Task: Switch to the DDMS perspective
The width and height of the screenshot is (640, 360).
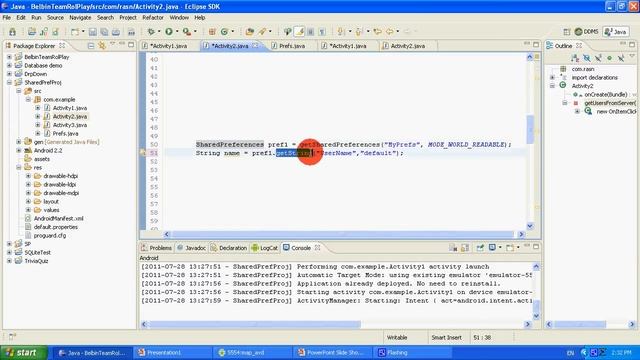Action: point(587,32)
